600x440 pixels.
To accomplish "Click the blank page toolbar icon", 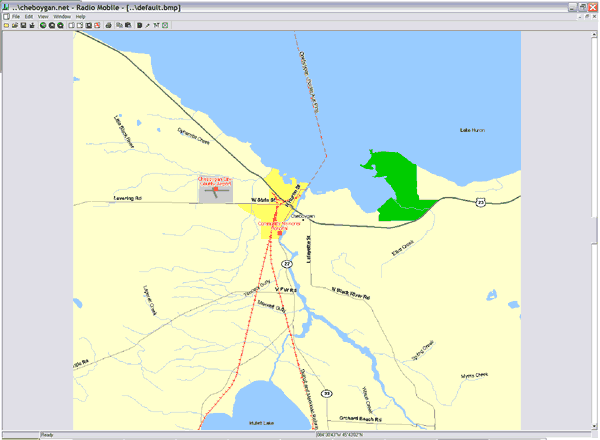I will click(71, 25).
